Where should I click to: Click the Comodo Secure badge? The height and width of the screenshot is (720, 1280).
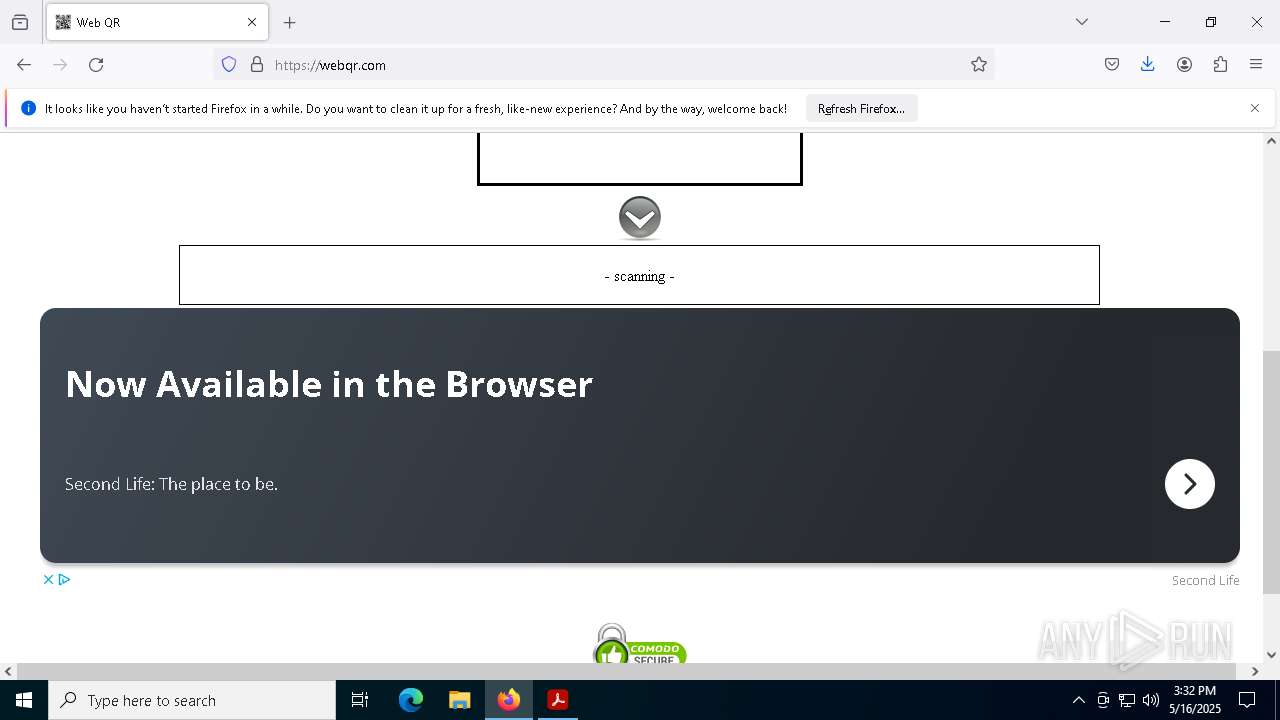click(640, 645)
